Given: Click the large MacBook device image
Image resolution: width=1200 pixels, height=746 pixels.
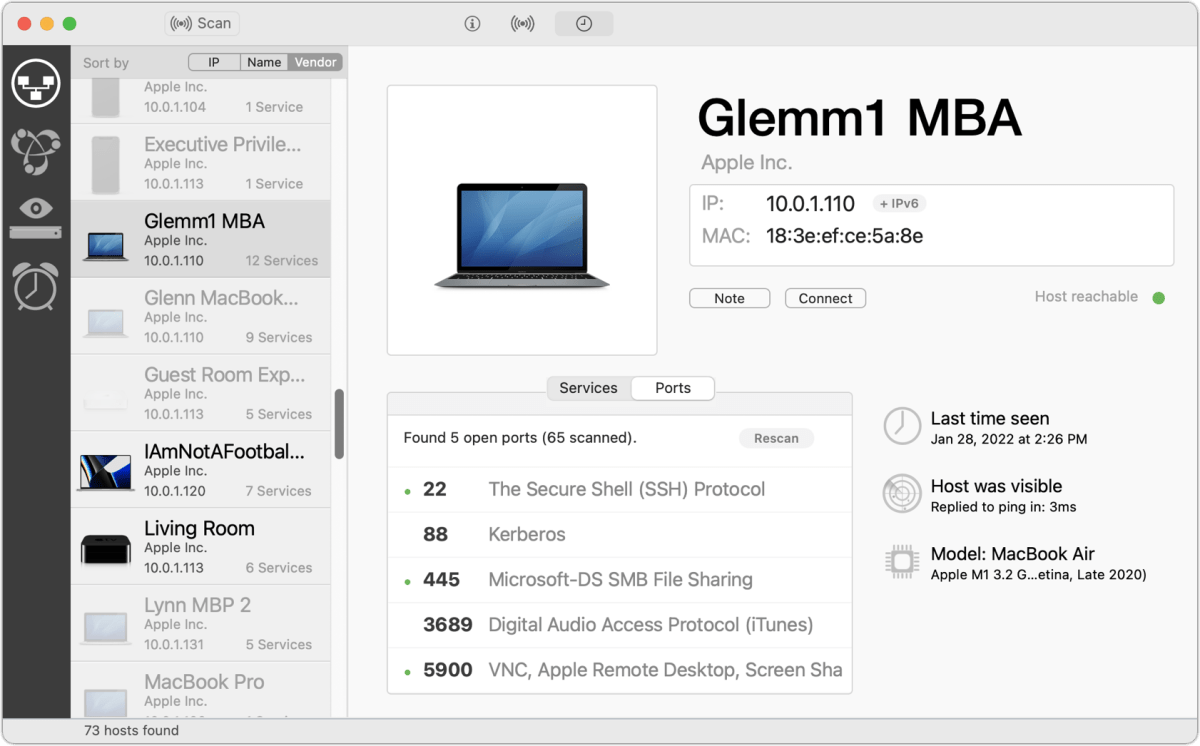Looking at the screenshot, I should tap(521, 236).
